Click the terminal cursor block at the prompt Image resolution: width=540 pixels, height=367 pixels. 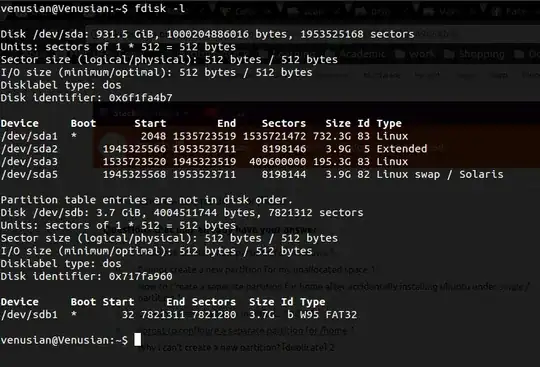point(137,339)
